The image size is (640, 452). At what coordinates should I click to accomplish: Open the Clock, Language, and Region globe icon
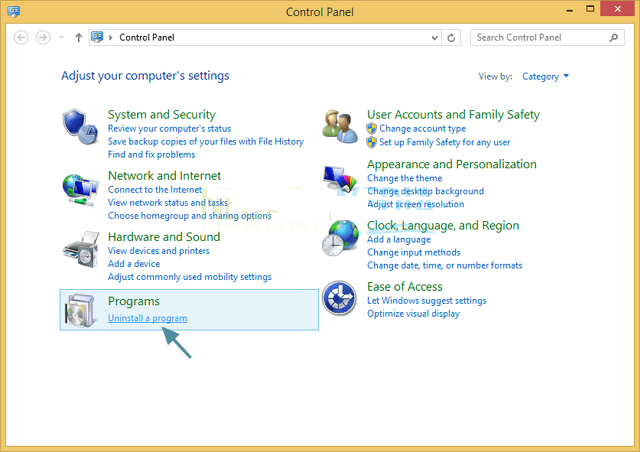[340, 238]
